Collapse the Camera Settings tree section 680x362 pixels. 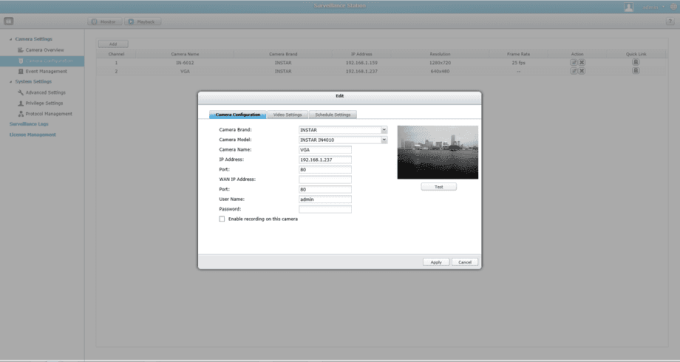click(11, 39)
